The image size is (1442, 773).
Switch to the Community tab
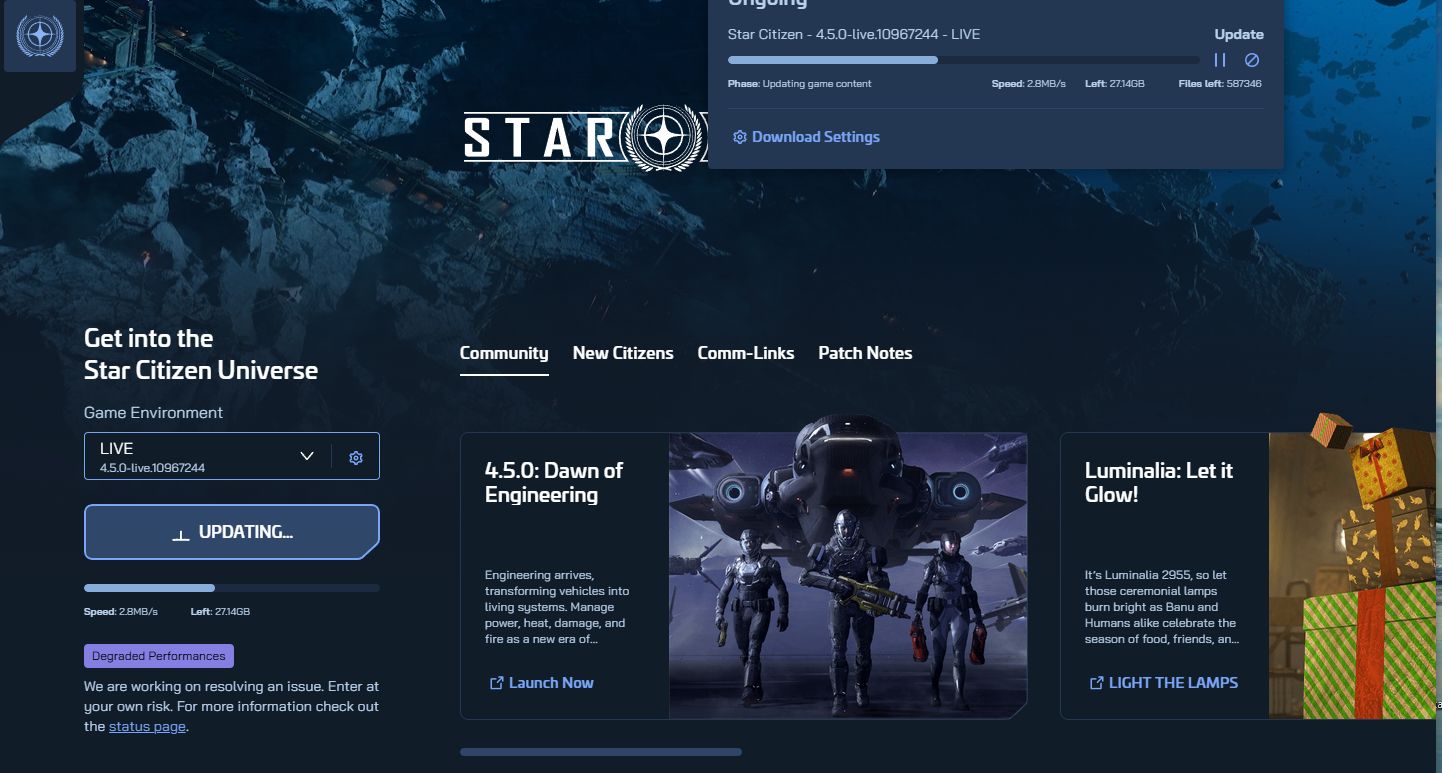click(504, 353)
